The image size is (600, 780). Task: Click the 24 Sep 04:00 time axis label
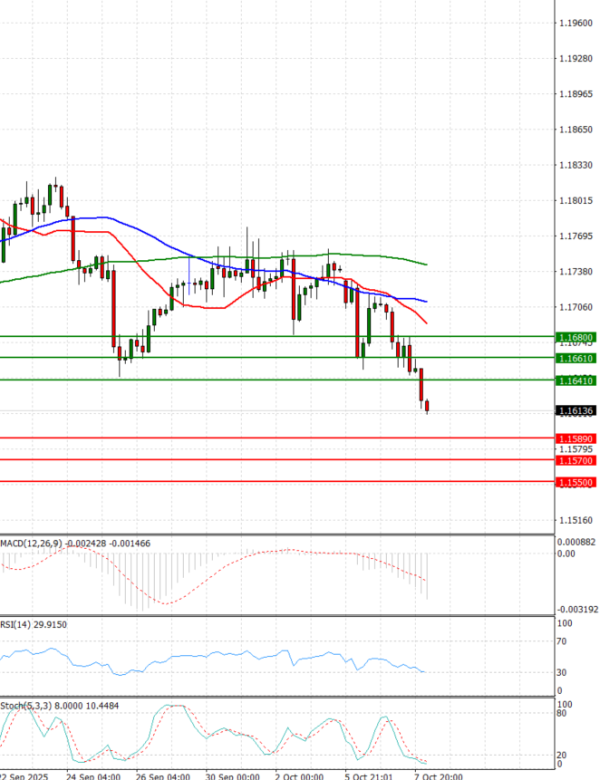[94, 775]
